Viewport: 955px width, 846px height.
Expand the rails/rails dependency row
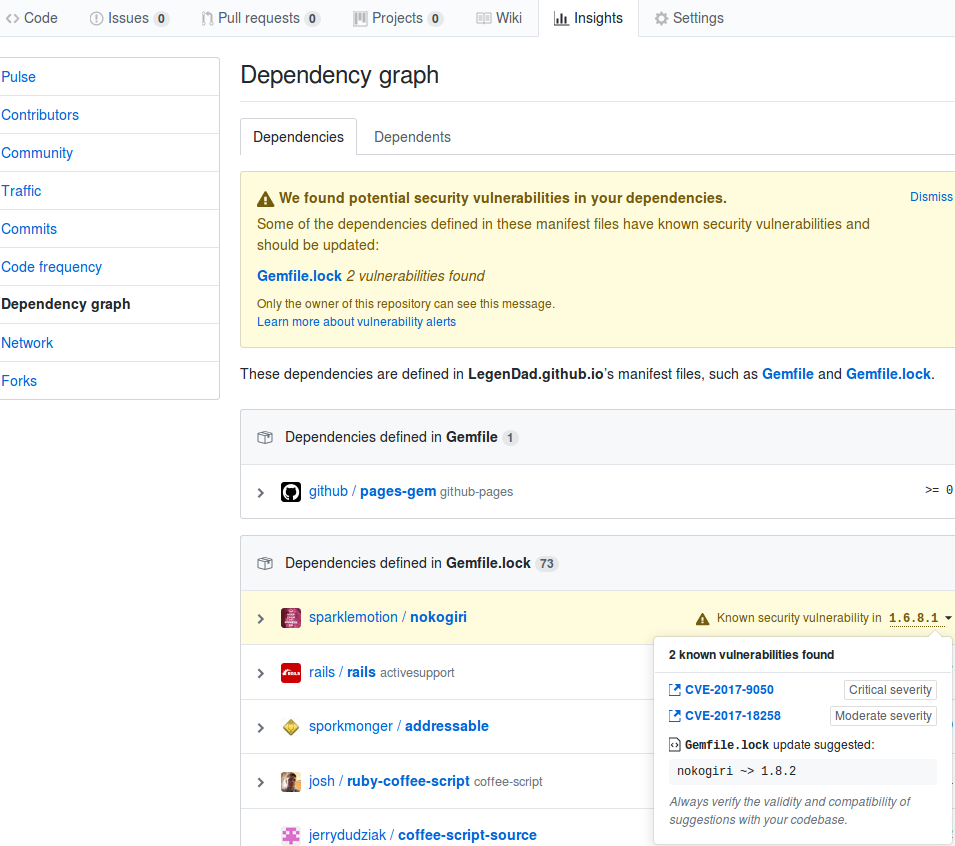click(261, 673)
